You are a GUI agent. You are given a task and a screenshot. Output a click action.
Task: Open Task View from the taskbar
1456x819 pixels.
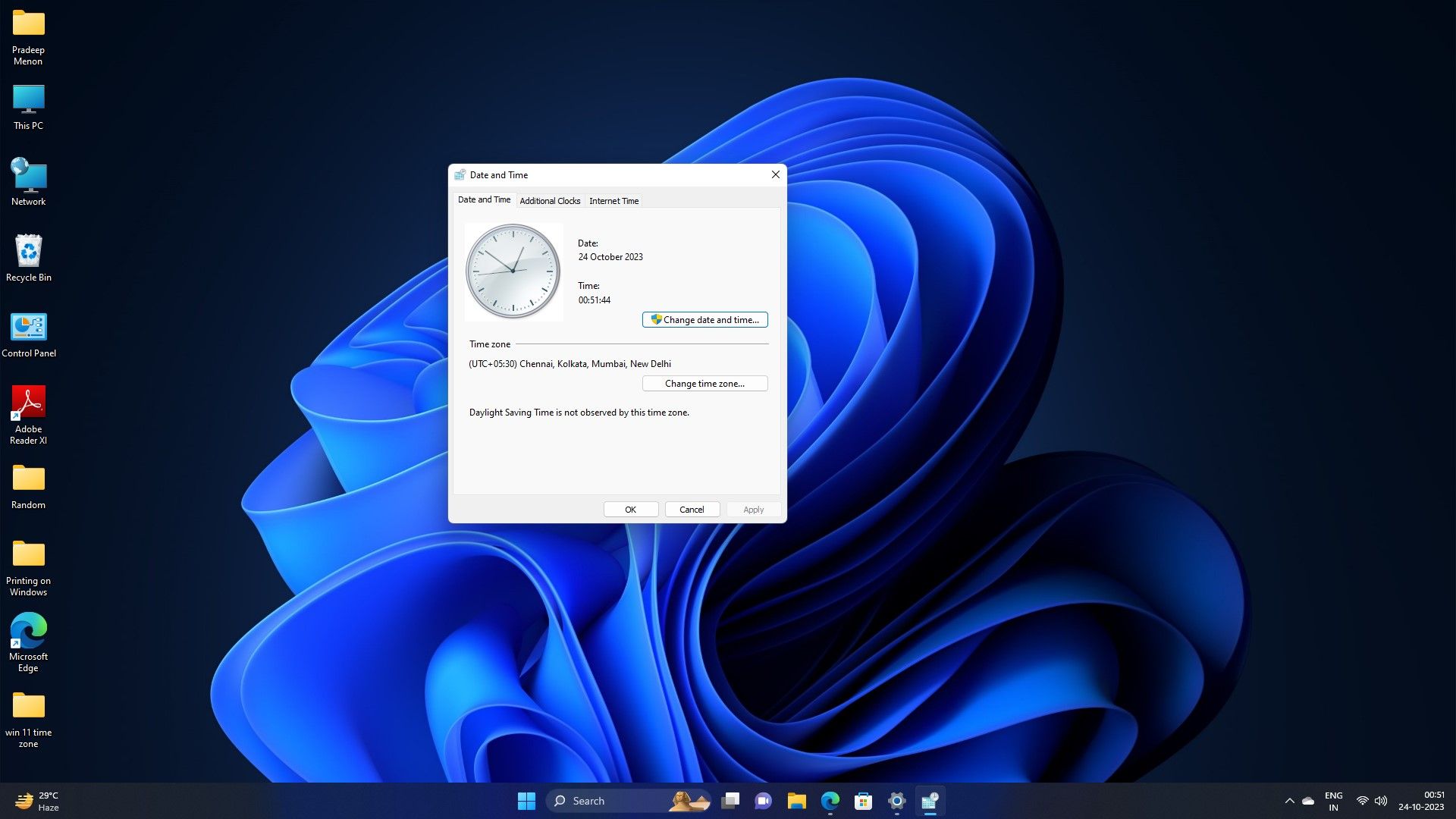[x=730, y=801]
